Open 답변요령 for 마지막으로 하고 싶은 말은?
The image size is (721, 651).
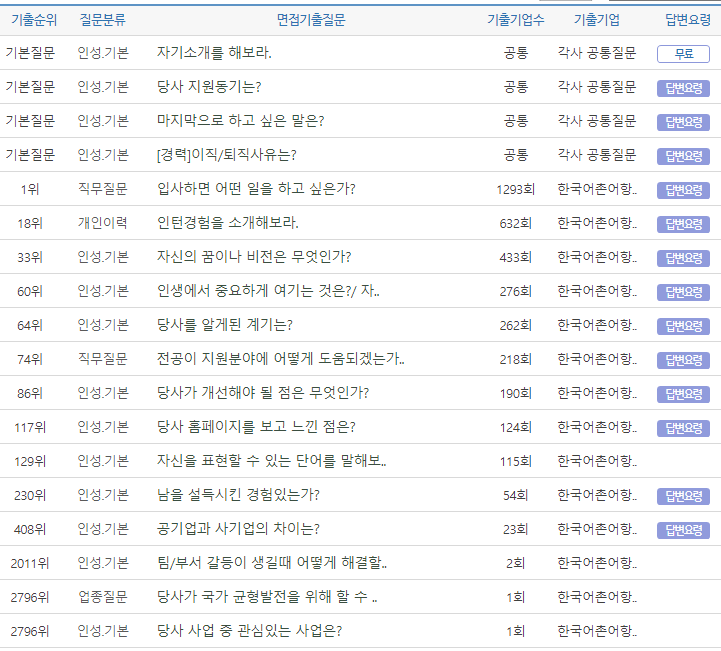(683, 122)
